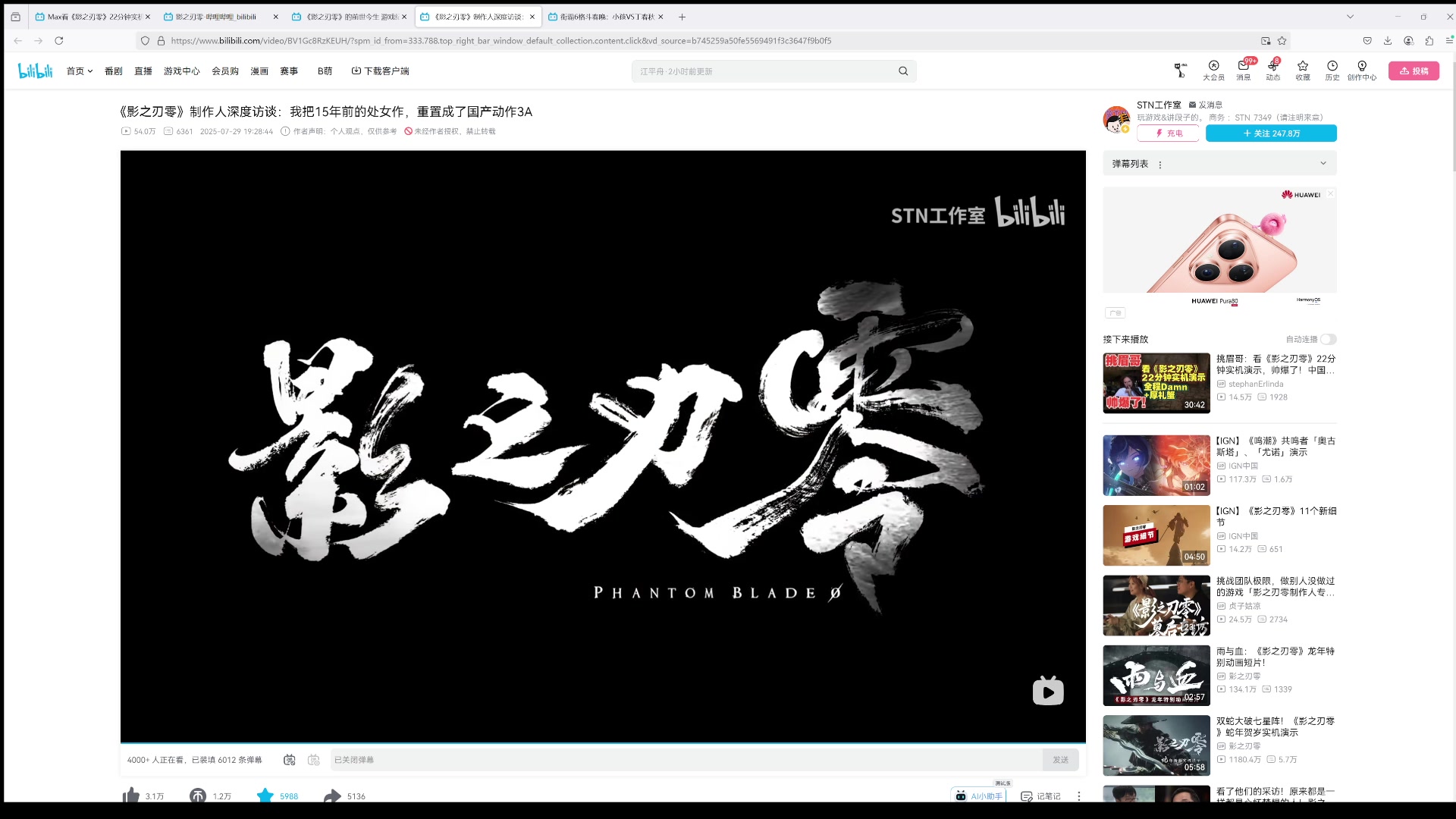Open danmaku settings icon beside toggle
This screenshot has width=1456, height=819.
coord(314,760)
